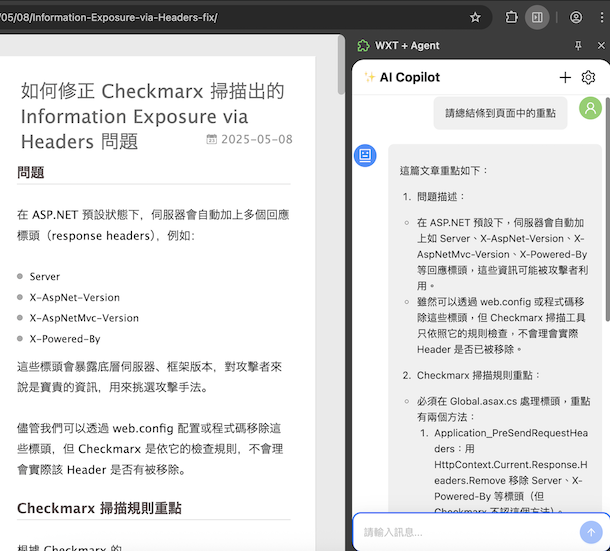Click the WXT + Agent panel title
The height and width of the screenshot is (551, 610).
407,46
